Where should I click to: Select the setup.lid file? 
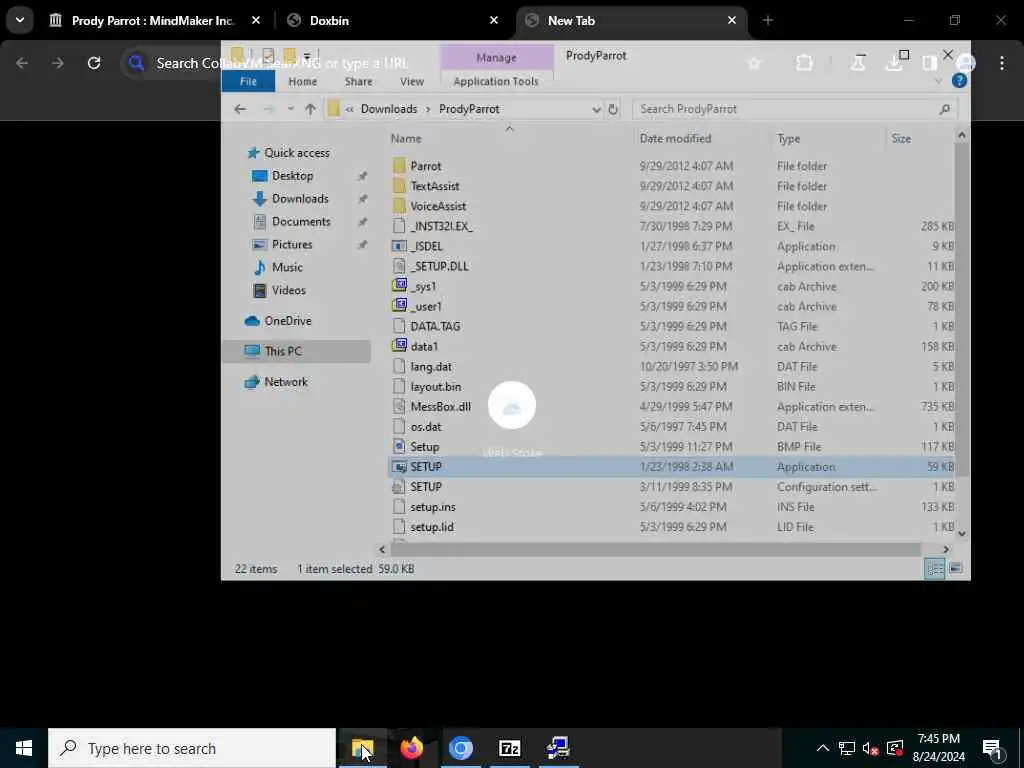pyautogui.click(x=432, y=527)
